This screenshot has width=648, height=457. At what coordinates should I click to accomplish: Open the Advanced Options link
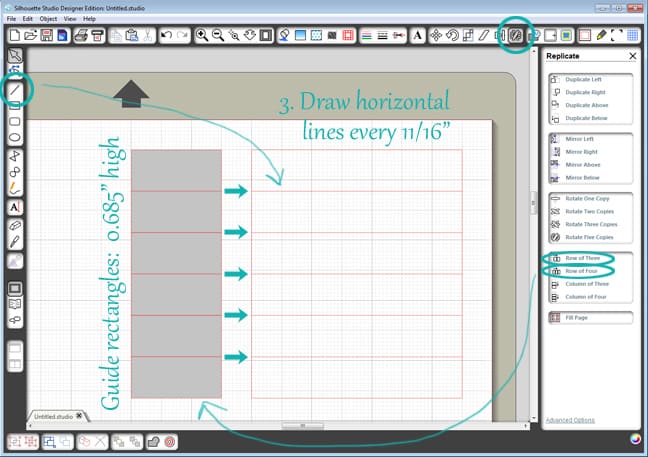point(570,420)
